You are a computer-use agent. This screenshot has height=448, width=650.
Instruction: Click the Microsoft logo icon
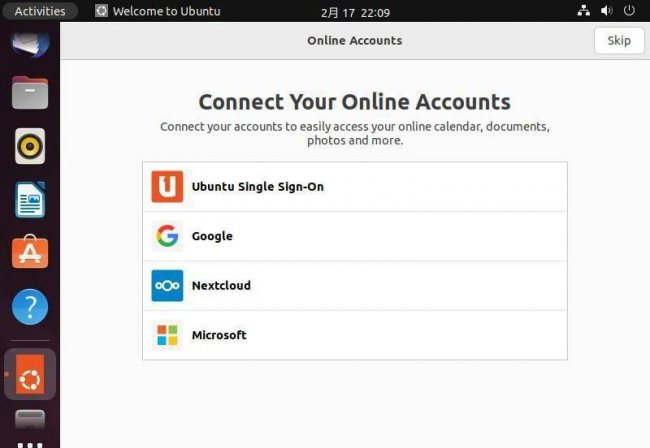tap(167, 335)
